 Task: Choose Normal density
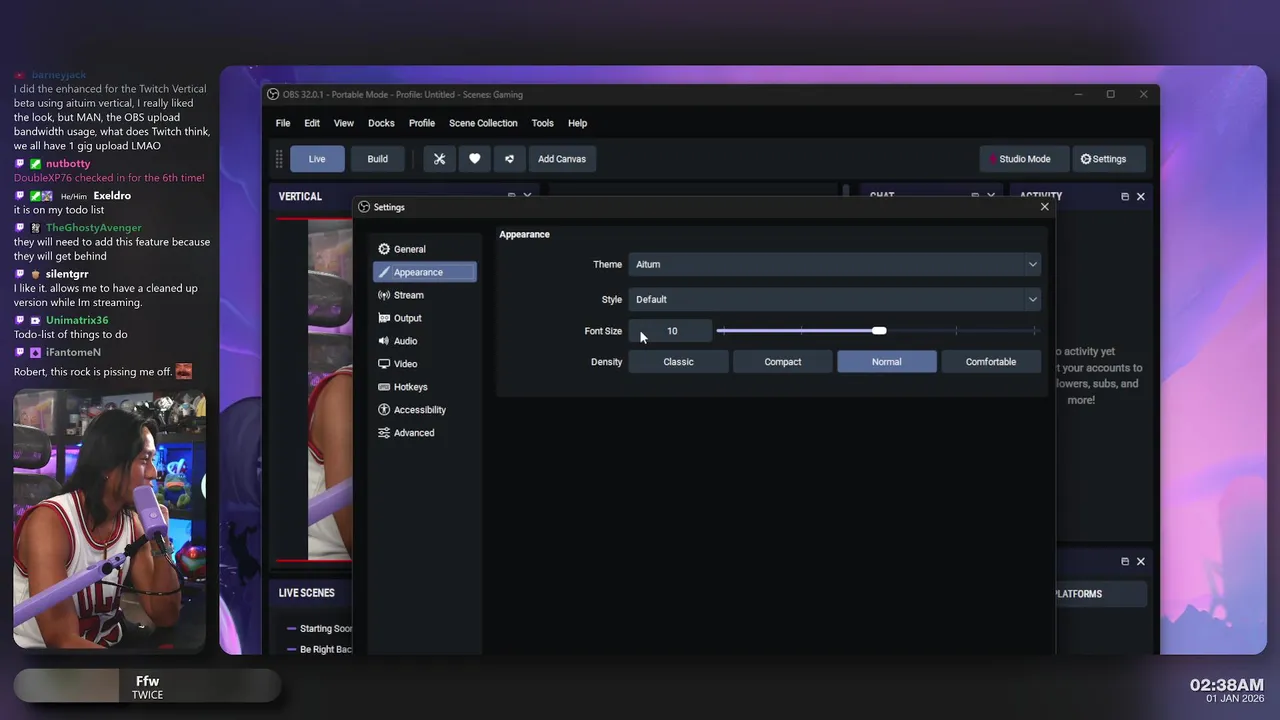click(887, 362)
